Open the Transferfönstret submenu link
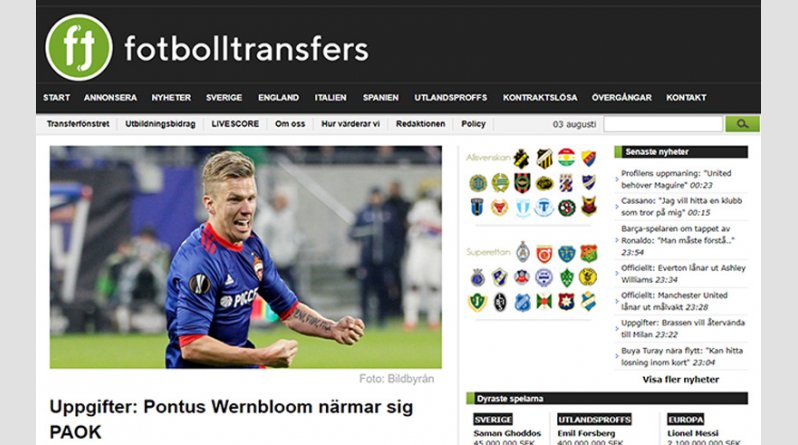Viewport: 798px width, 445px height. (x=78, y=124)
